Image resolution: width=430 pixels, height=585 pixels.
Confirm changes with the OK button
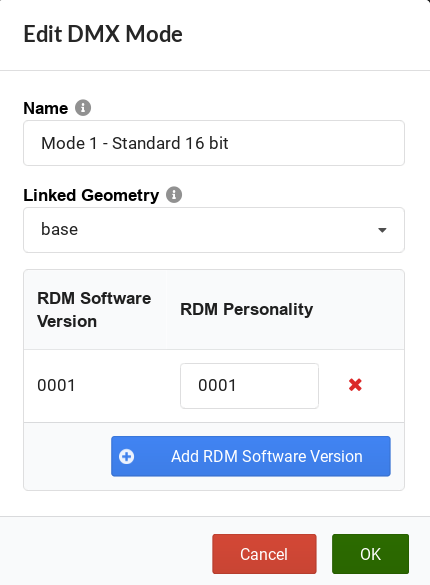(x=370, y=554)
